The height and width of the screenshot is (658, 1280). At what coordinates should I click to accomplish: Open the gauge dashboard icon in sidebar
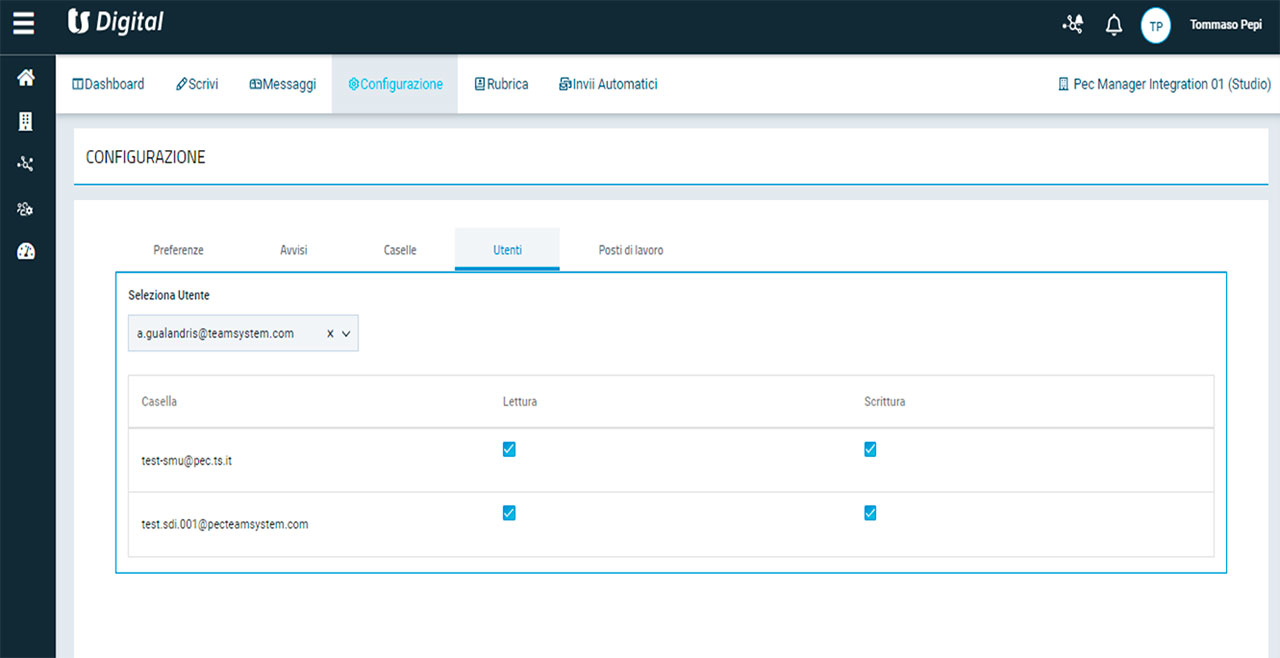click(x=26, y=252)
